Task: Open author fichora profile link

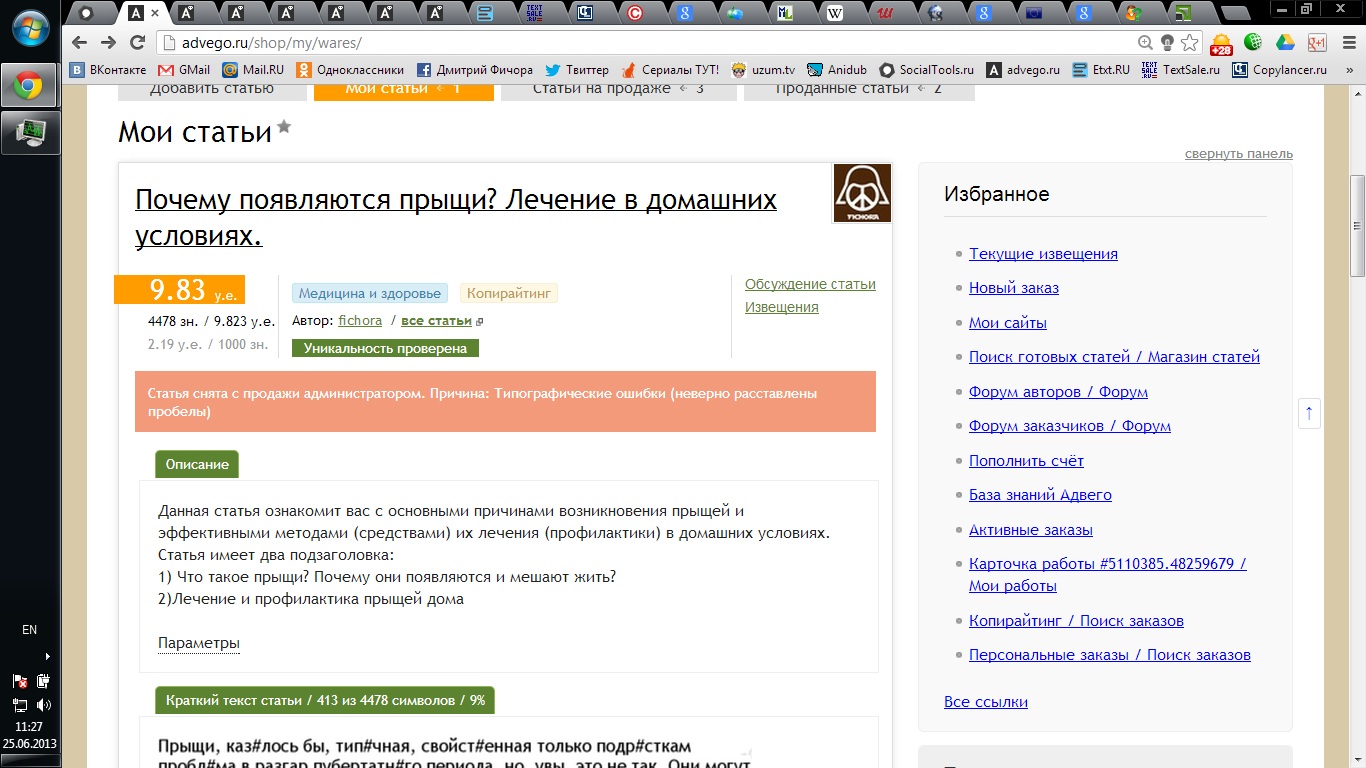Action: [360, 321]
